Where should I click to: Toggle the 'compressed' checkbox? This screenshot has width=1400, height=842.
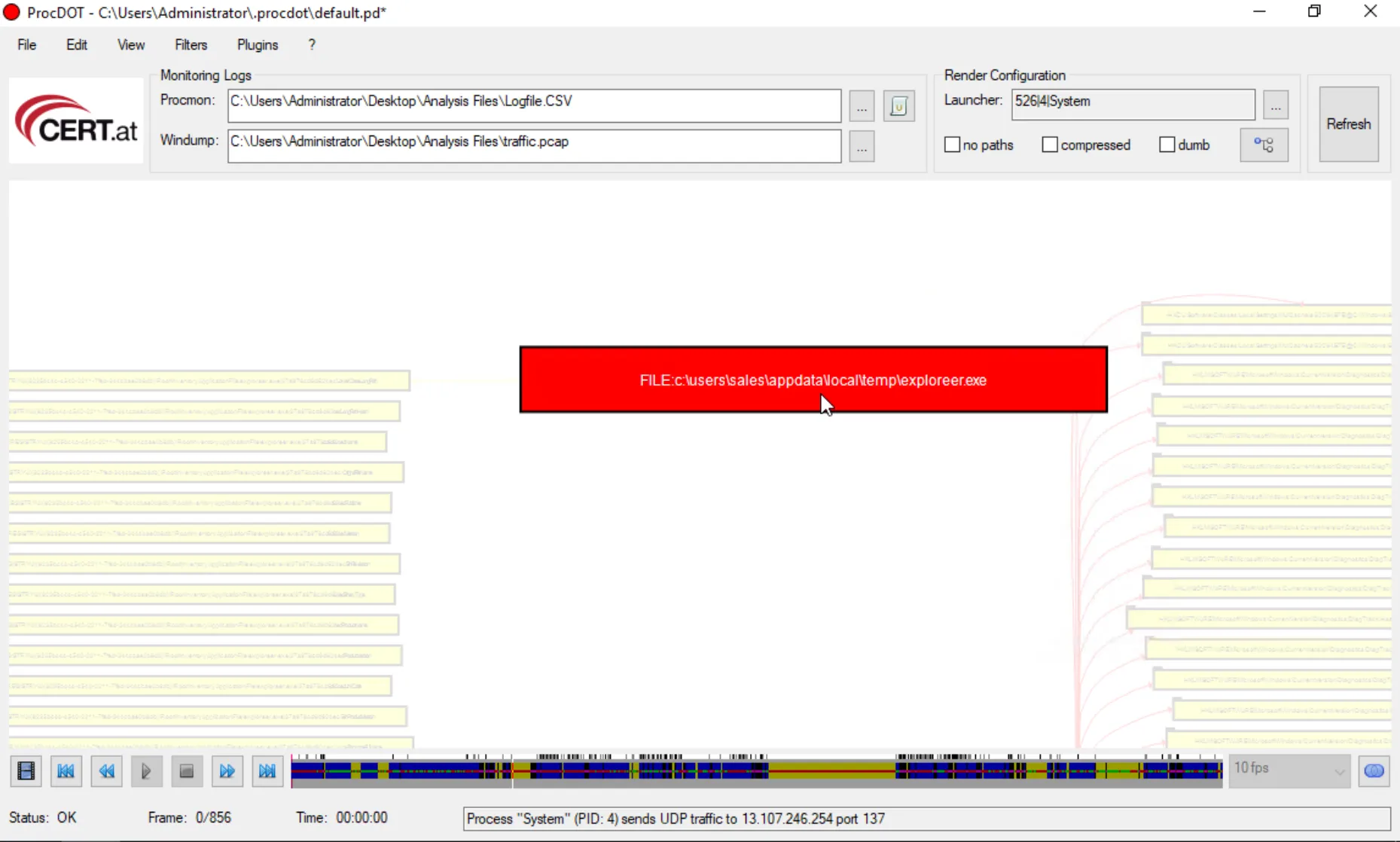1050,145
